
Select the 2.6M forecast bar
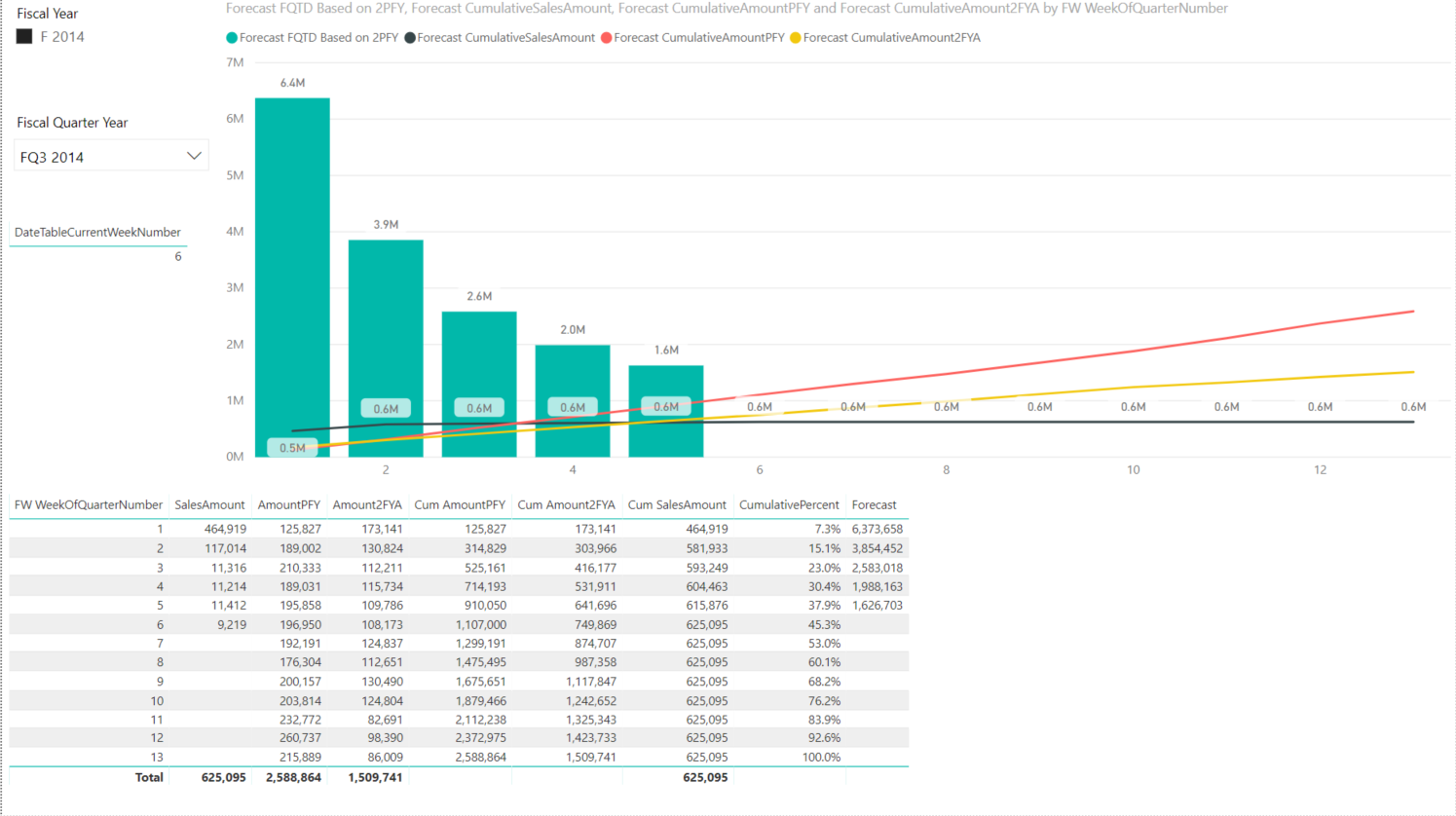(479, 384)
